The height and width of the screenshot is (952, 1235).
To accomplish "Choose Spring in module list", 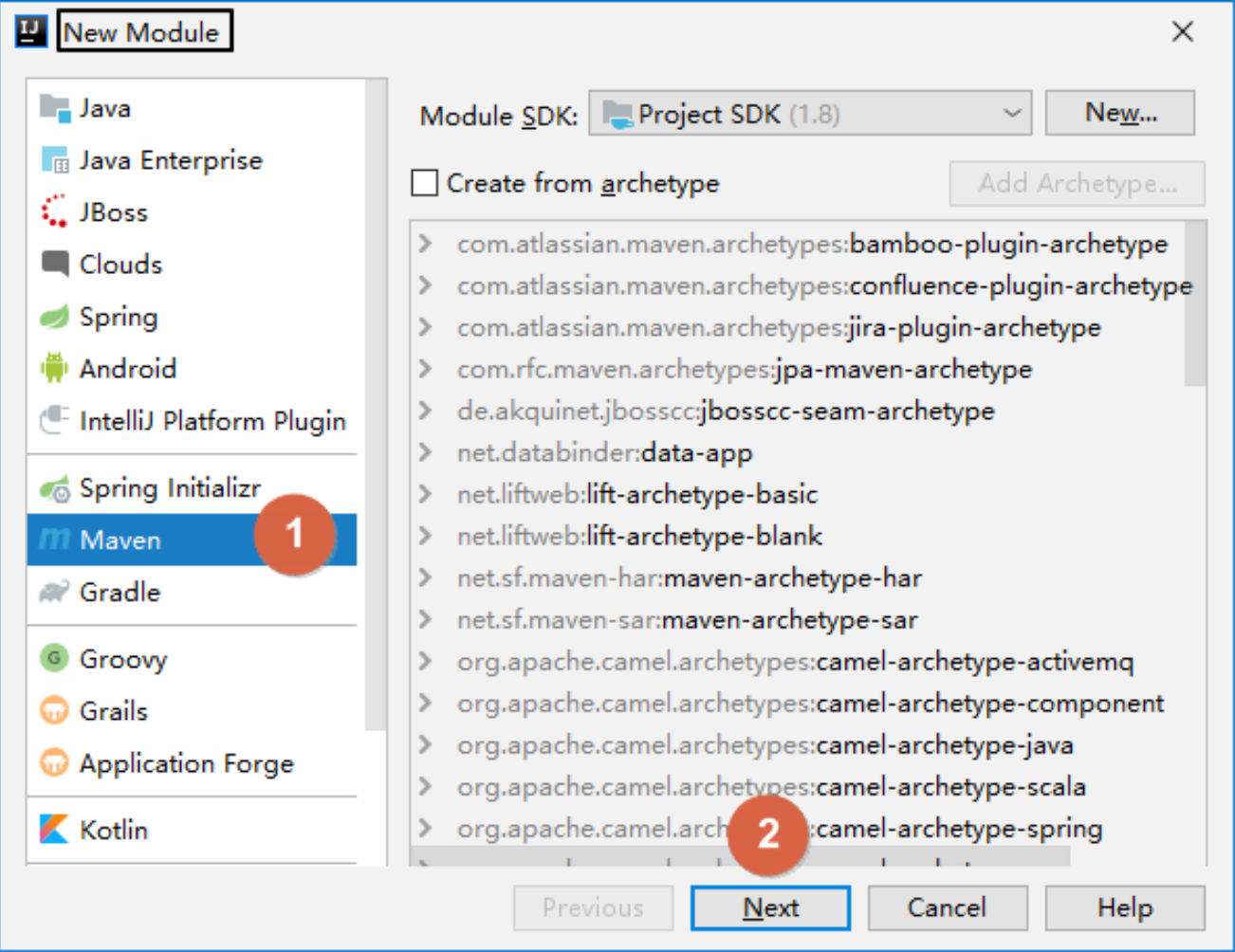I will pyautogui.click(x=193, y=316).
